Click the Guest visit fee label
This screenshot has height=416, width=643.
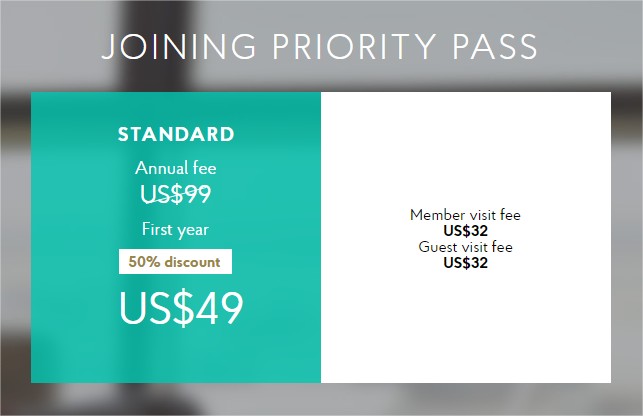(x=465, y=247)
